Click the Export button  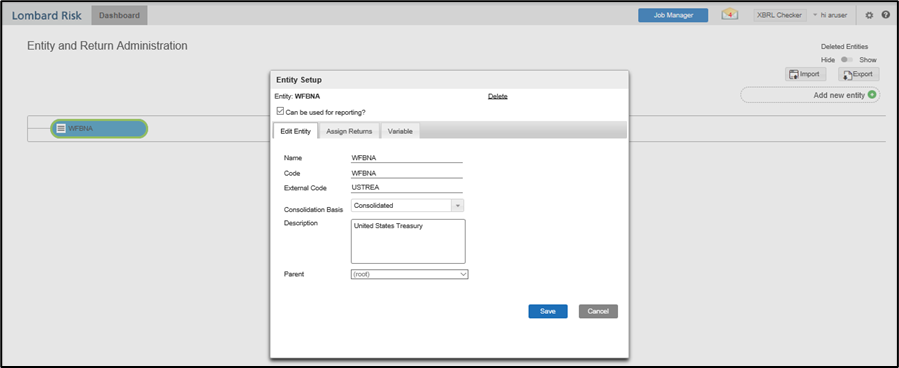[858, 74]
